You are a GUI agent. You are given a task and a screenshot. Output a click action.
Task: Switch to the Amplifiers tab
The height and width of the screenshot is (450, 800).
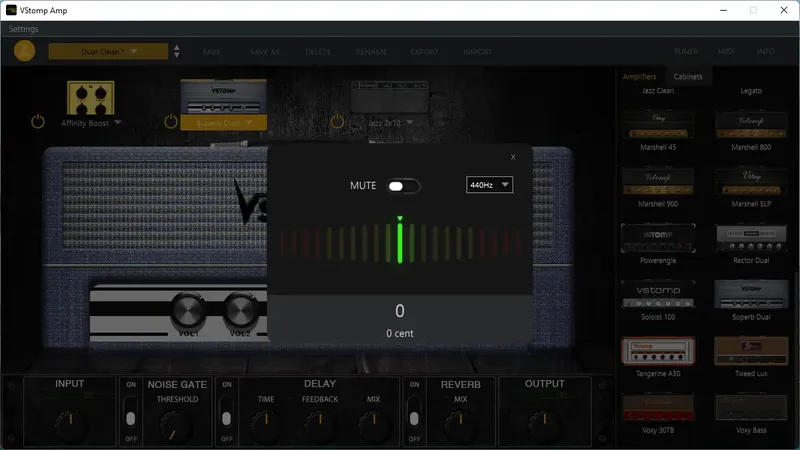639,77
